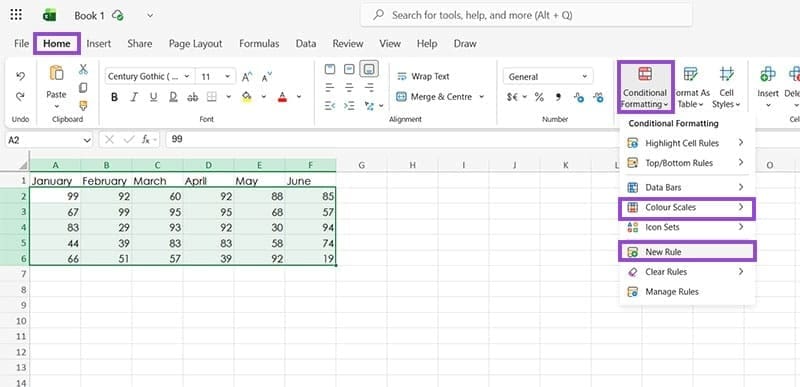Switch to the Formulas tab
800x387 pixels.
259,44
